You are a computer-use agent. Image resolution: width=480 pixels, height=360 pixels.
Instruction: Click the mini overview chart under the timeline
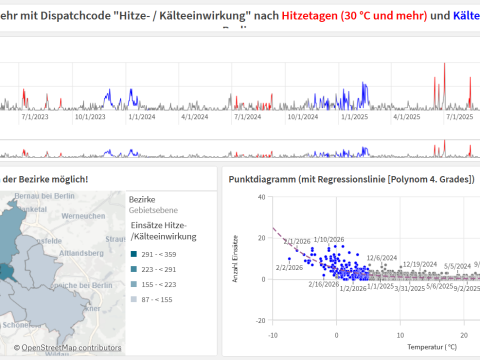tap(240, 149)
